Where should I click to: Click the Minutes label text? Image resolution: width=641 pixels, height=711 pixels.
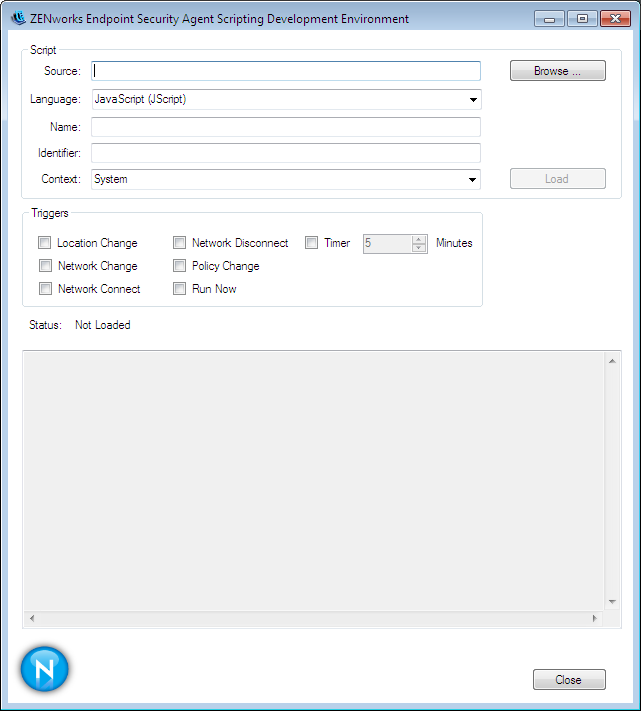(454, 243)
